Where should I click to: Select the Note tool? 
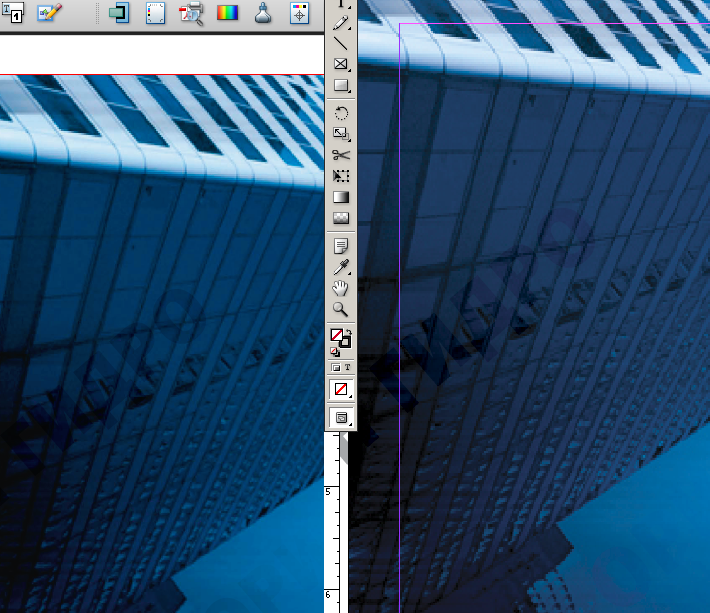341,246
